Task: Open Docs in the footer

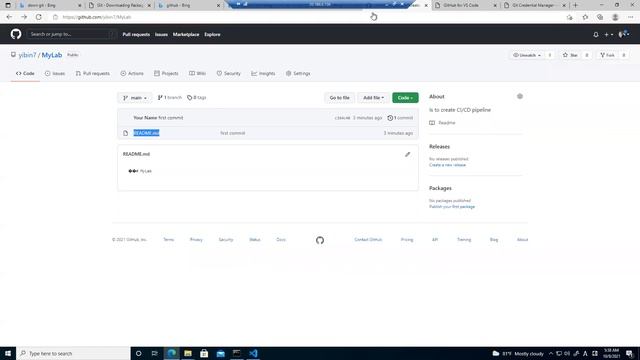Action: pyautogui.click(x=281, y=240)
